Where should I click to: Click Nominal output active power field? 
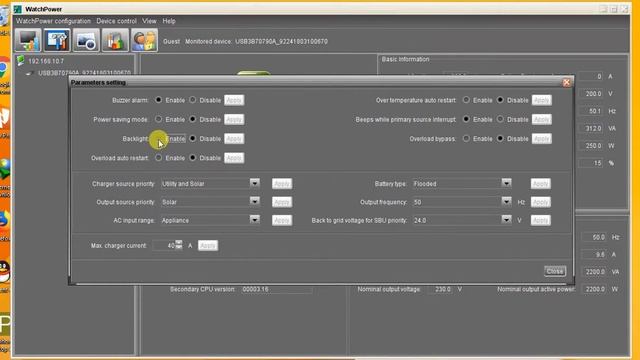click(594, 289)
